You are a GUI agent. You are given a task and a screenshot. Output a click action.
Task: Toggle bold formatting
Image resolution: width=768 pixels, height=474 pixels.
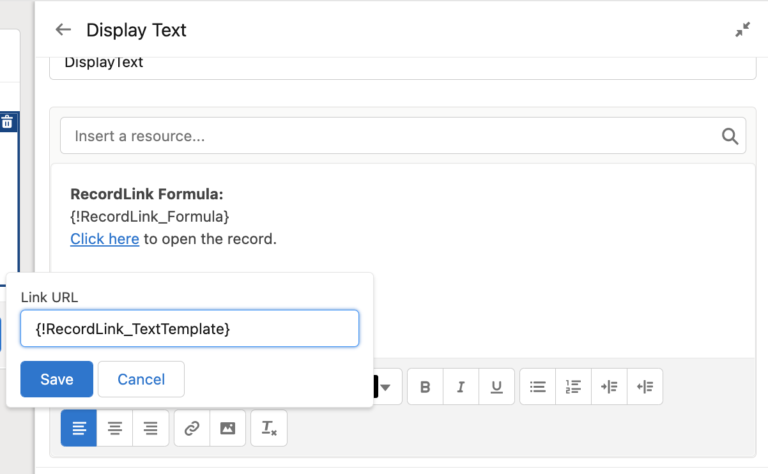click(x=425, y=387)
